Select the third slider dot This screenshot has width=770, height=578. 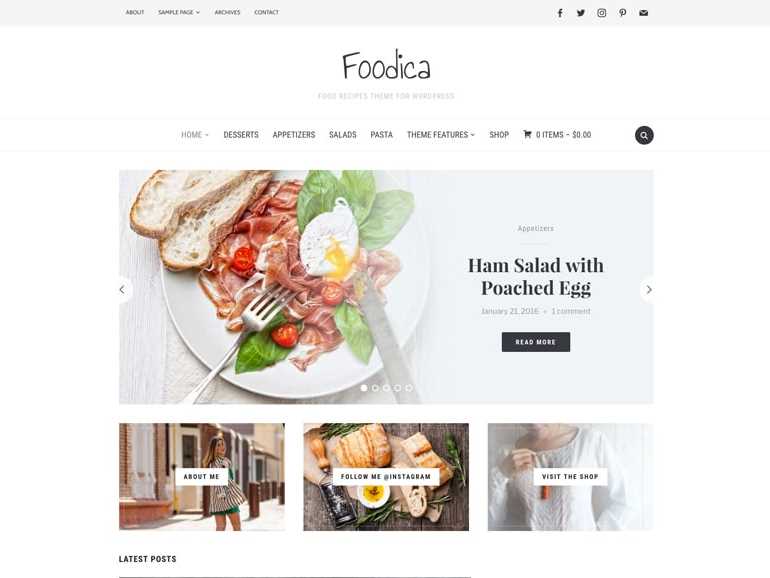[386, 388]
